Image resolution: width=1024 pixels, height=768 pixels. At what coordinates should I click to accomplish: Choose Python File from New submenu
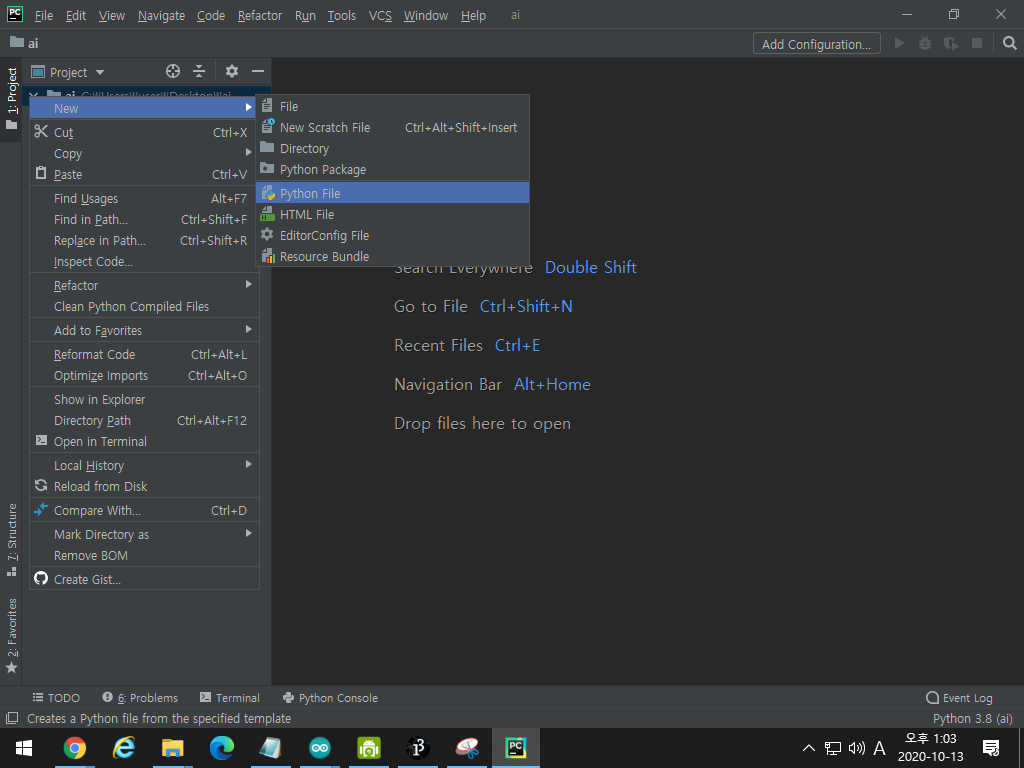coord(392,193)
